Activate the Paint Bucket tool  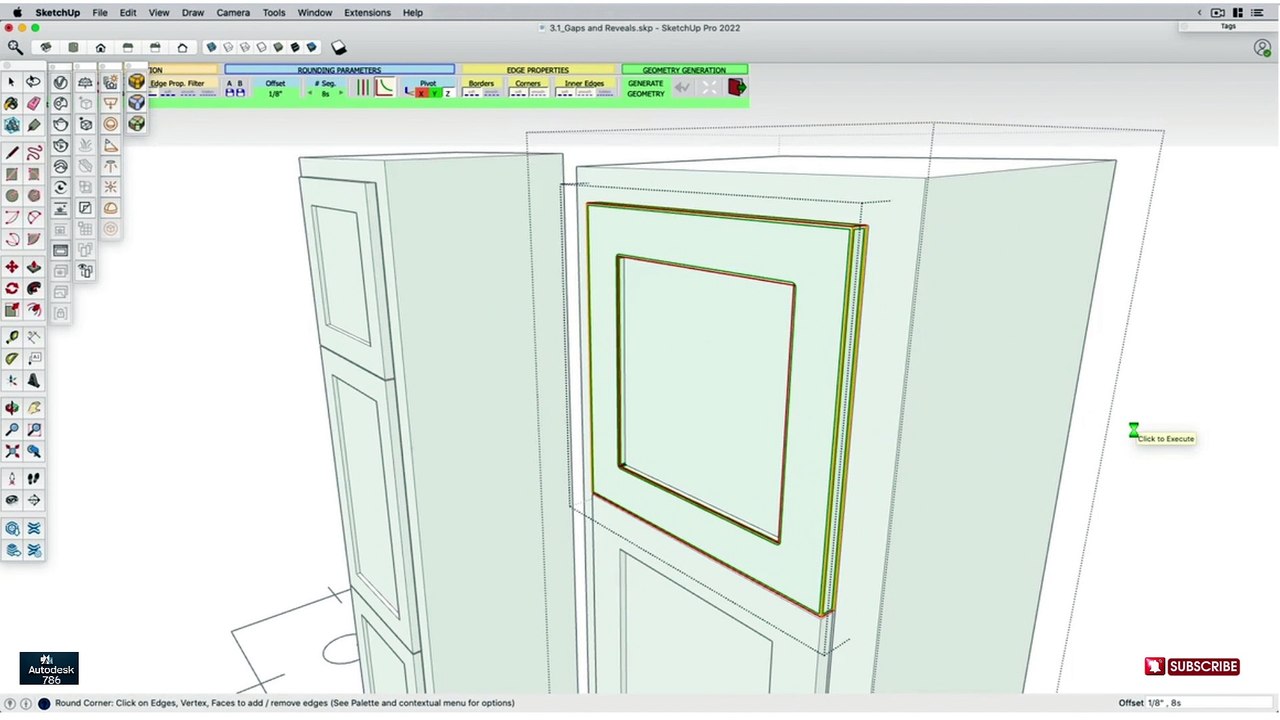[x=11, y=104]
